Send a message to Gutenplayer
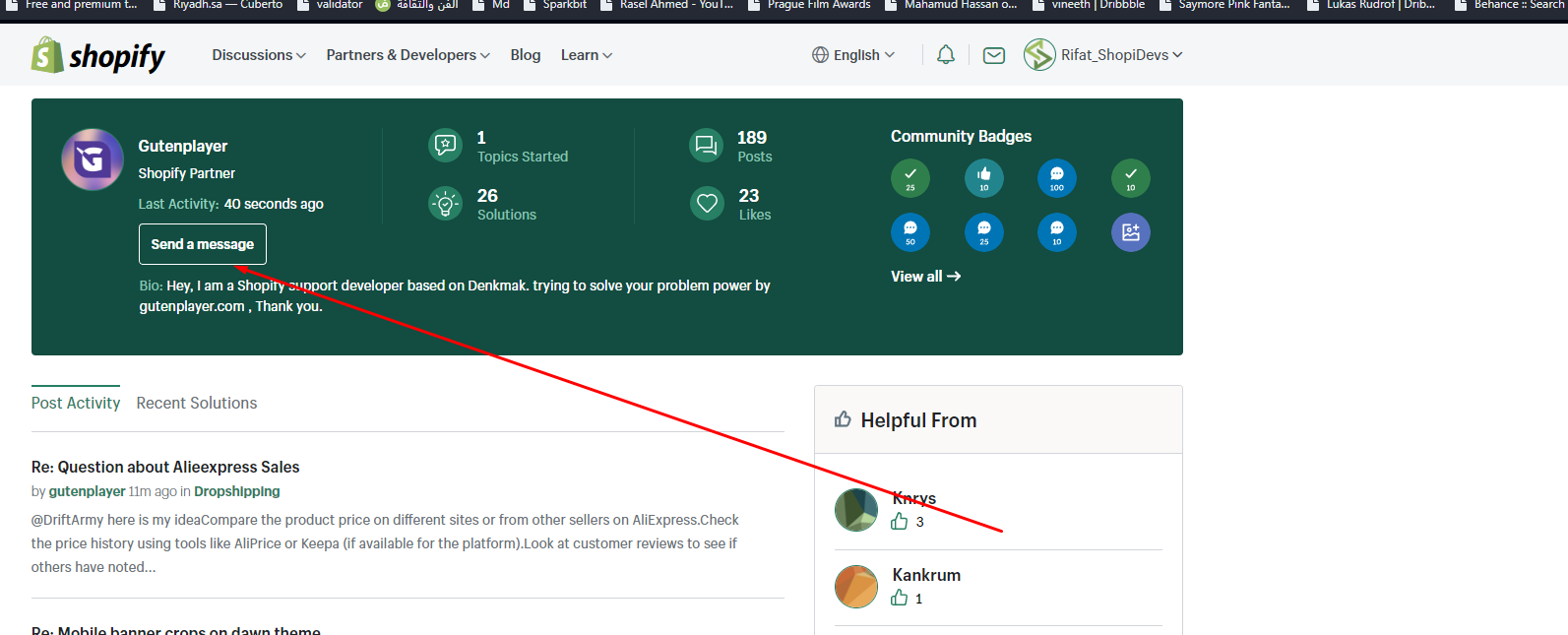 pyautogui.click(x=203, y=244)
